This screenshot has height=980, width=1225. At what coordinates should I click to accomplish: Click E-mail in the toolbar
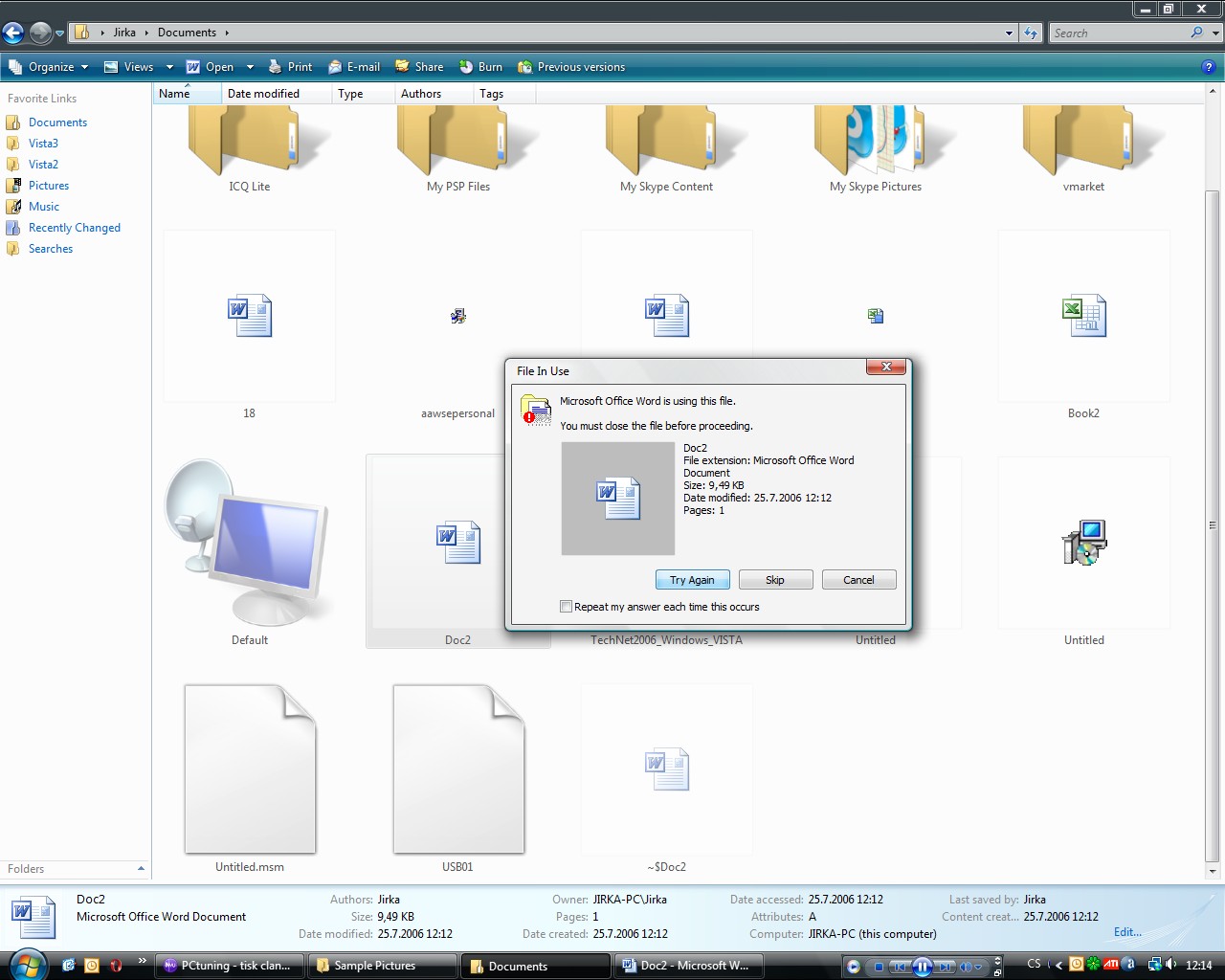click(354, 67)
